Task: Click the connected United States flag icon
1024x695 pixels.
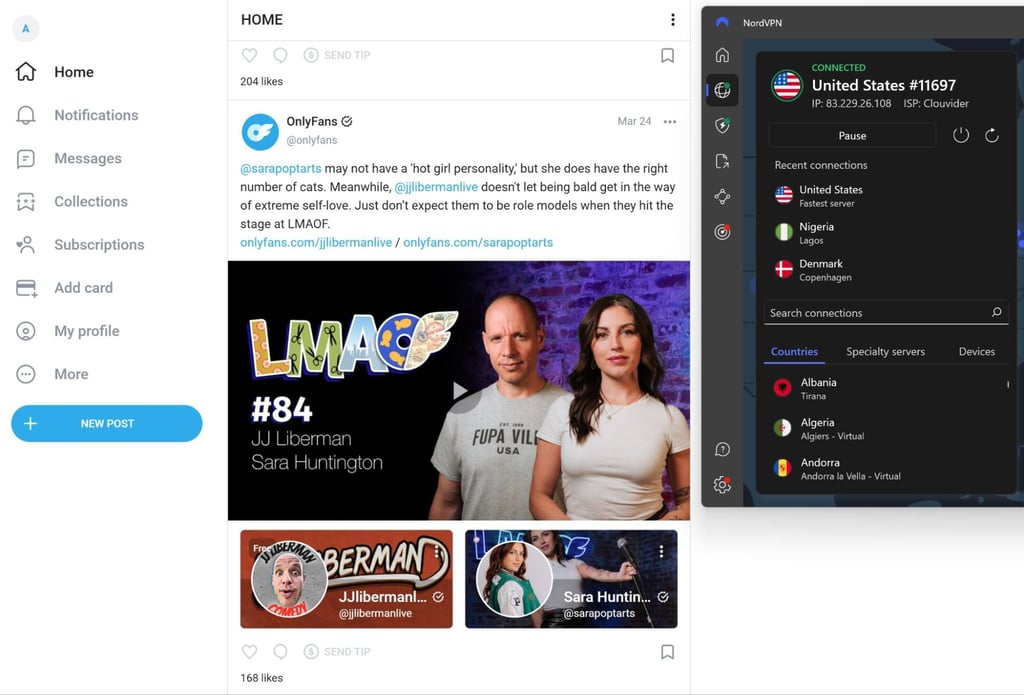Action: click(786, 85)
